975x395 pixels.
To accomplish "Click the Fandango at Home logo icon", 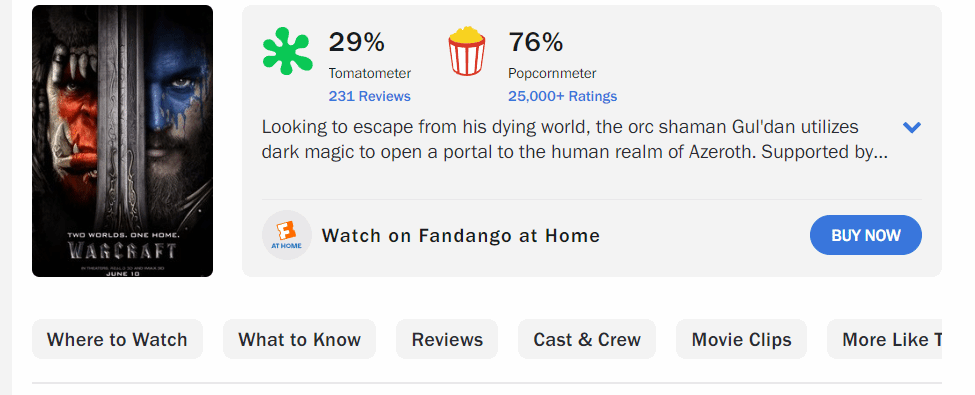I will (287, 235).
